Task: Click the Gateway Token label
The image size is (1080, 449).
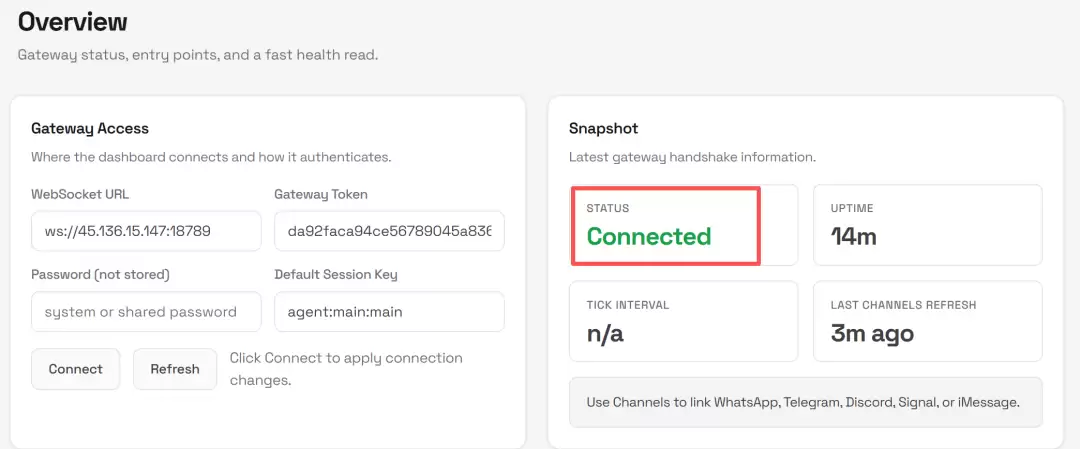Action: click(321, 194)
